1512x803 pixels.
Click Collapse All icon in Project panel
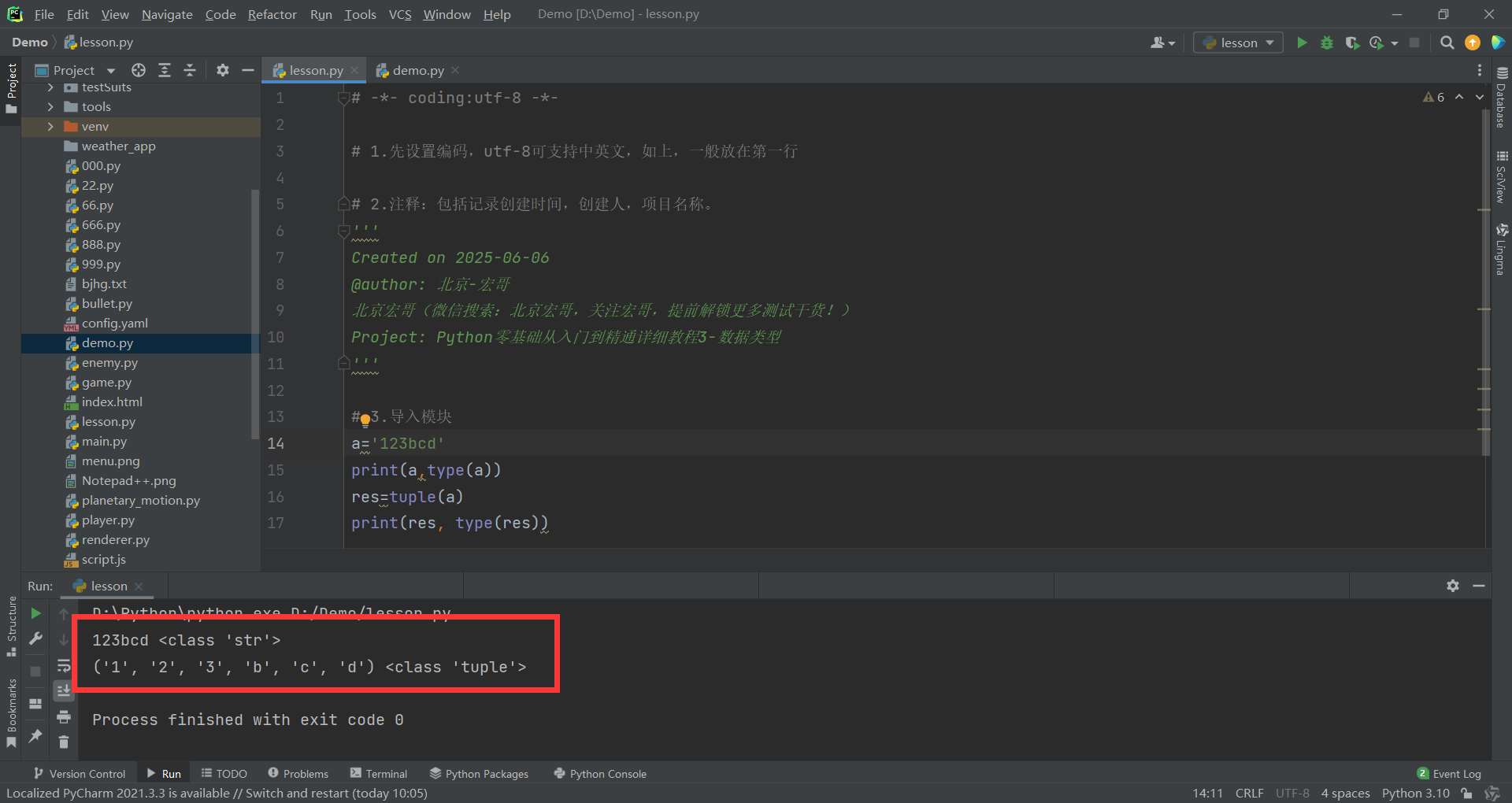point(190,70)
